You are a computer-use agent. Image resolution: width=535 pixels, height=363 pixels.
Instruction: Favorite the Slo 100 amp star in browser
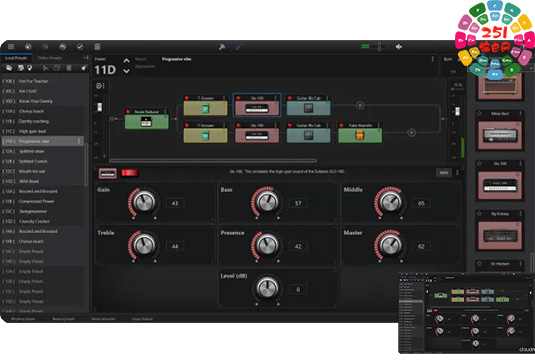[x=479, y=163]
